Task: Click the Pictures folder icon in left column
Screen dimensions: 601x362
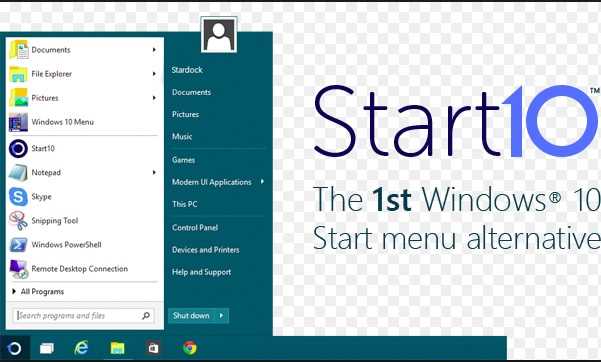Action: (x=19, y=98)
